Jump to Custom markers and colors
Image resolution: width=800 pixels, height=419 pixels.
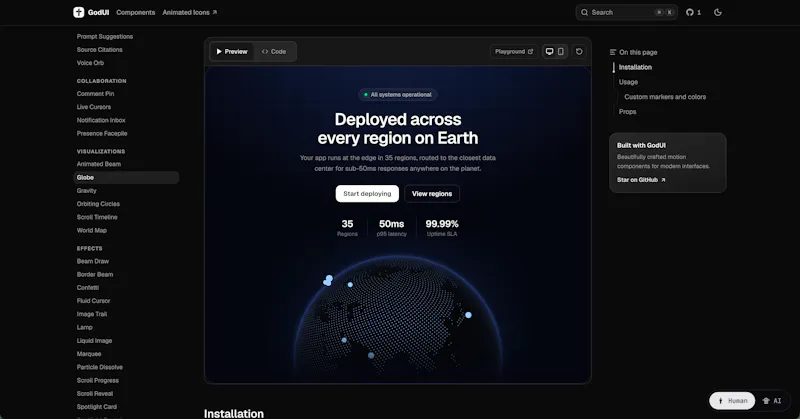pos(665,96)
